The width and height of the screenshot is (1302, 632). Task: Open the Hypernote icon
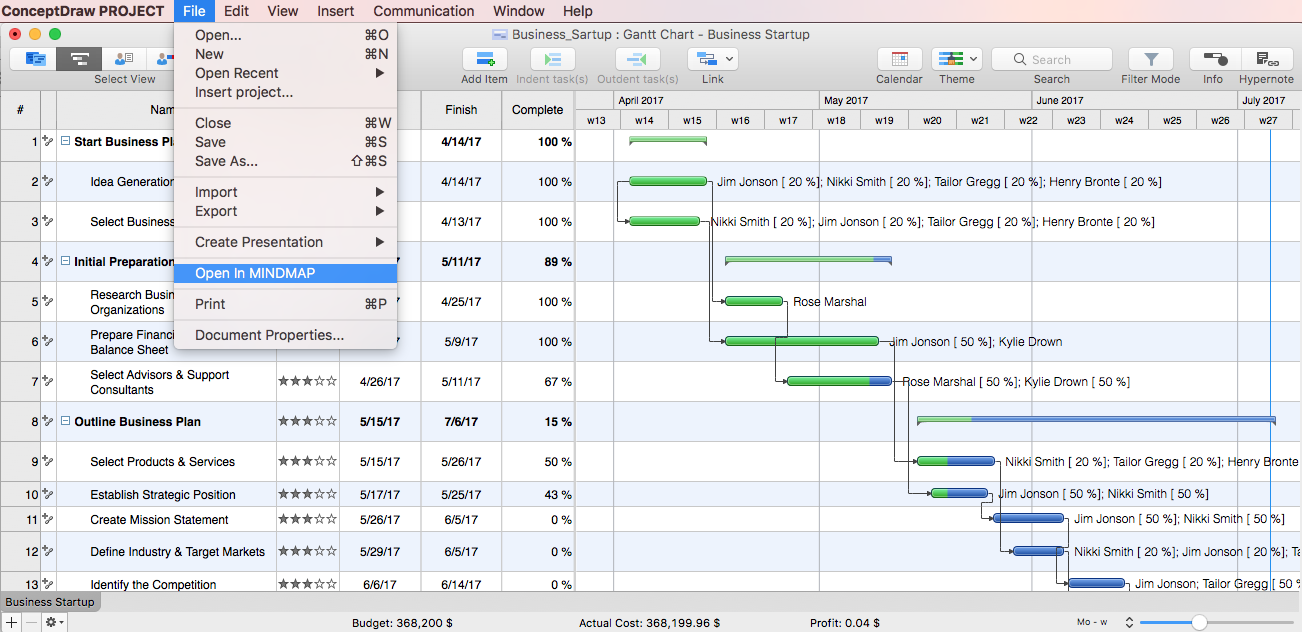tap(1267, 59)
